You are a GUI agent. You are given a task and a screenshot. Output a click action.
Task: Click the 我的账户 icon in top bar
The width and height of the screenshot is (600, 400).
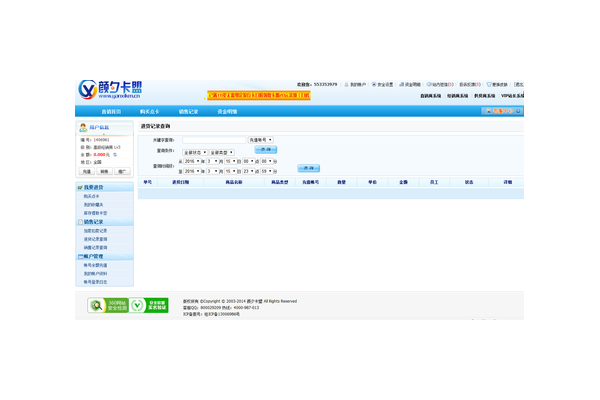click(346, 85)
